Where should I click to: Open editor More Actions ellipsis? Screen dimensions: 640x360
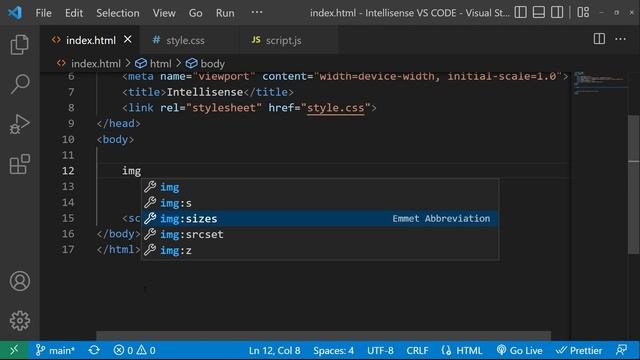click(x=620, y=39)
